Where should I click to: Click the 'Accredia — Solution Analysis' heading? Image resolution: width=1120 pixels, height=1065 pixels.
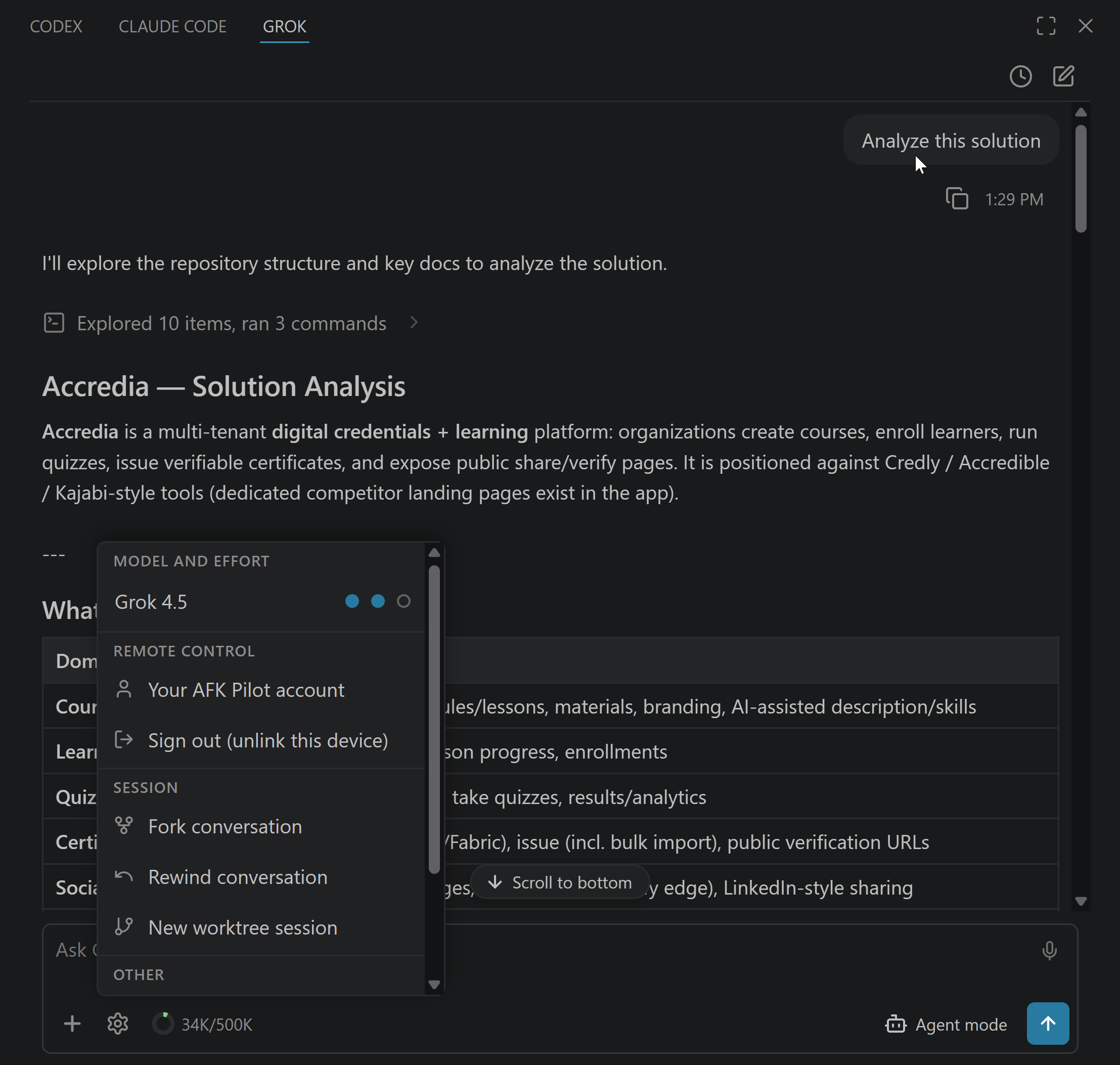[x=223, y=386]
